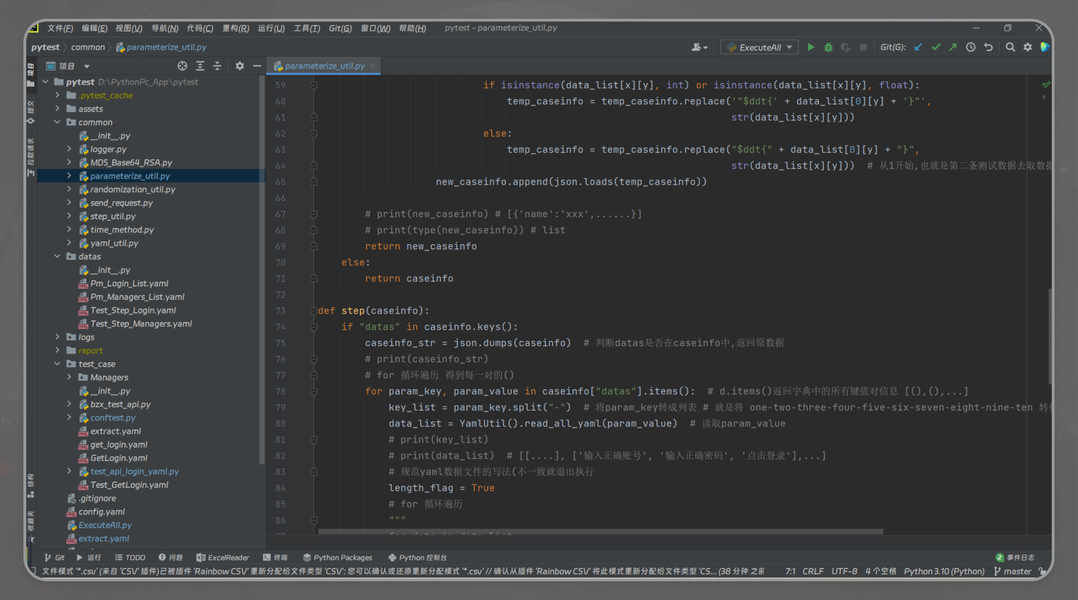Click the UTF-8 encoding selector
Image resolution: width=1078 pixels, height=600 pixels.
844,571
